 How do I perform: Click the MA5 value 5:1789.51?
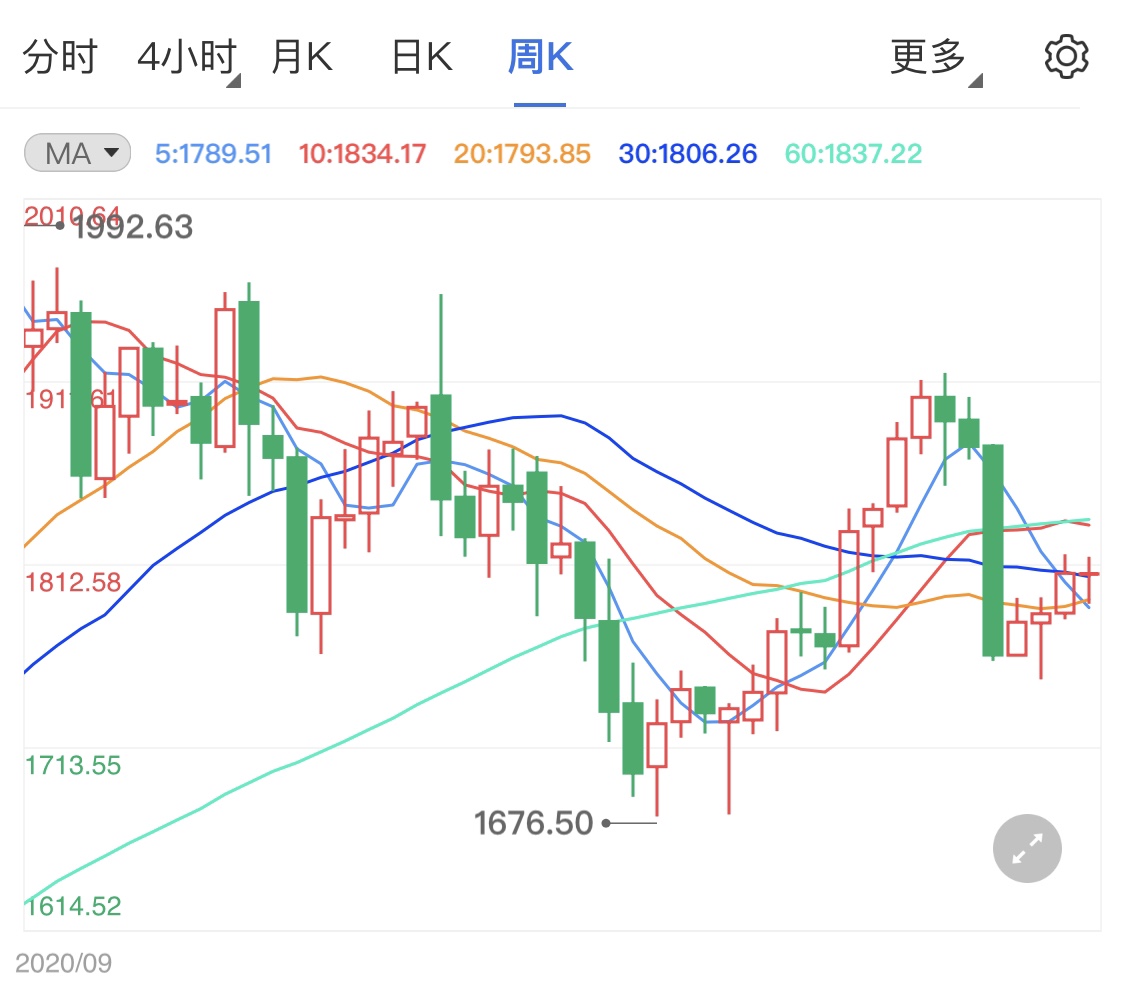(x=213, y=154)
